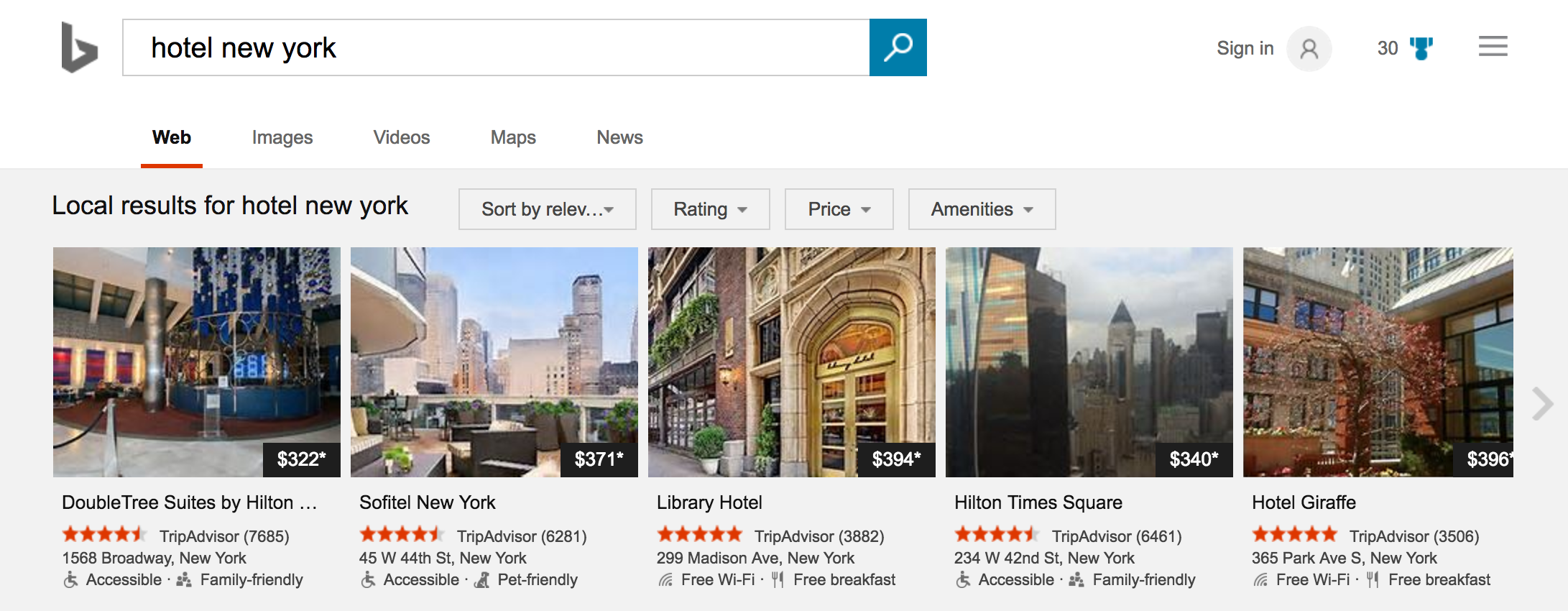Select the Web tab
The height and width of the screenshot is (611, 1568).
click(172, 137)
